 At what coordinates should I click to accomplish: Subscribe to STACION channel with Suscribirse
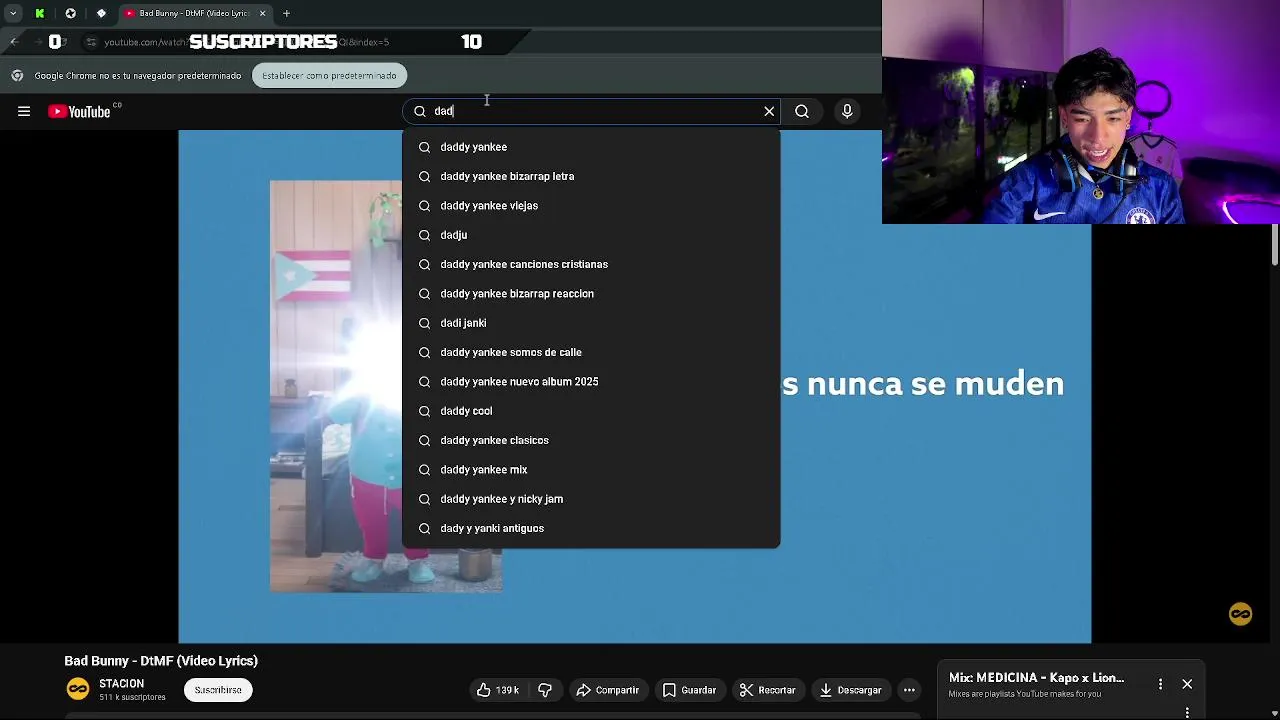[218, 690]
